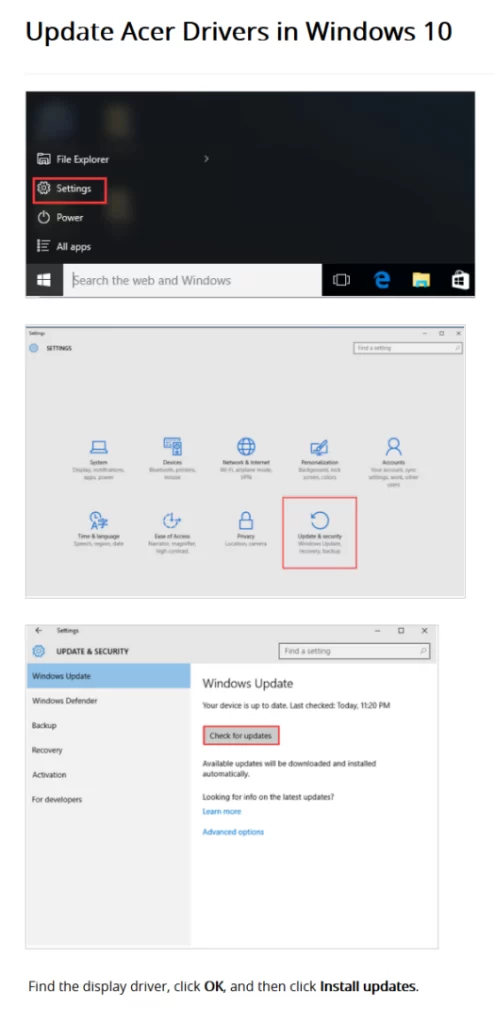495x1024 pixels.
Task: Open Update & security settings
Action: coord(319,532)
